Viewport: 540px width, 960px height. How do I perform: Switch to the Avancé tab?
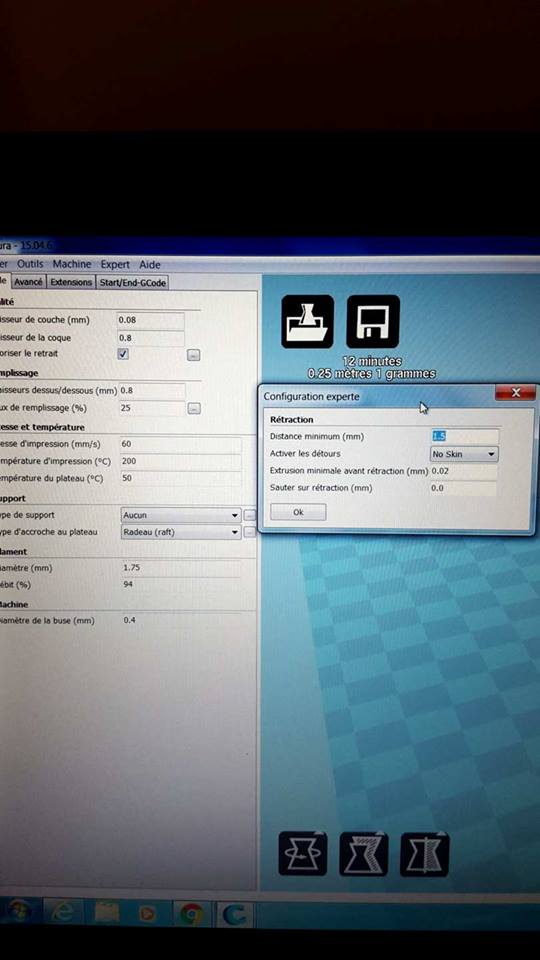click(29, 282)
